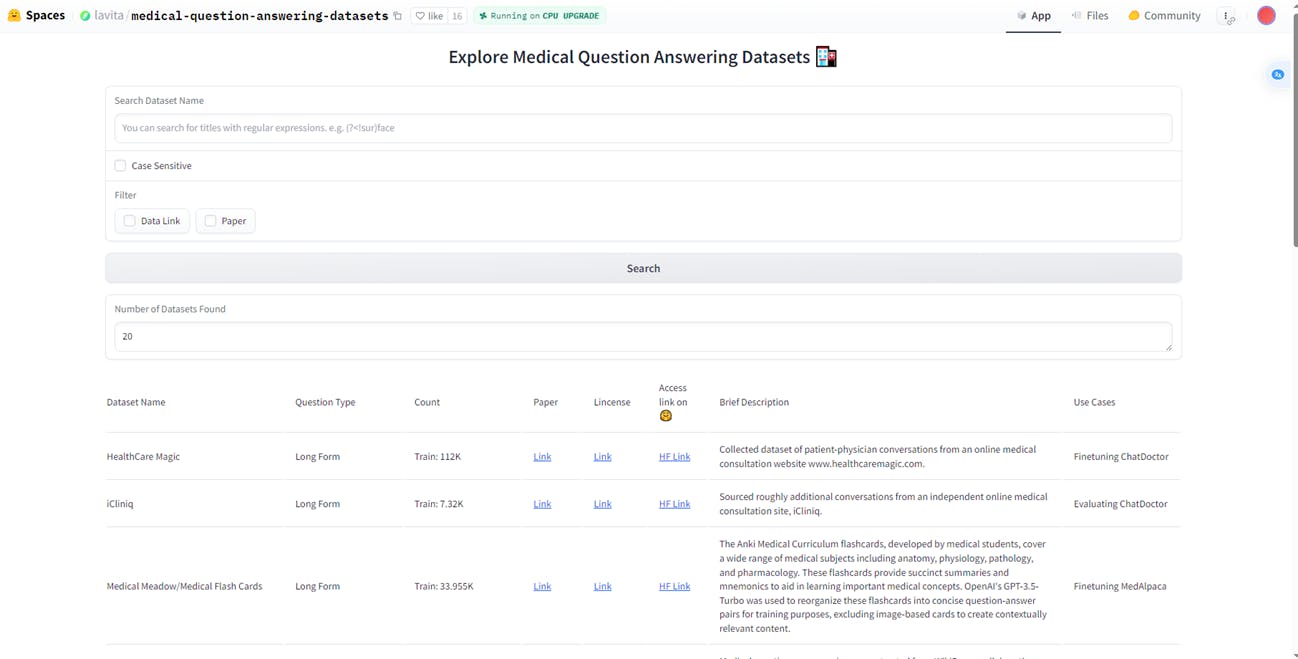
Task: Click the Train: 33.955K count cell
Action: click(x=444, y=587)
